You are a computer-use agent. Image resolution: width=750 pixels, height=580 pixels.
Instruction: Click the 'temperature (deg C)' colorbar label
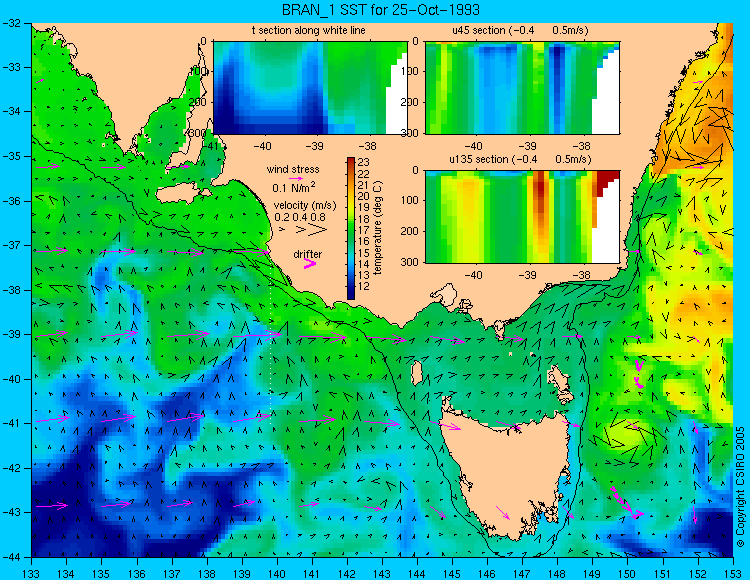378,228
